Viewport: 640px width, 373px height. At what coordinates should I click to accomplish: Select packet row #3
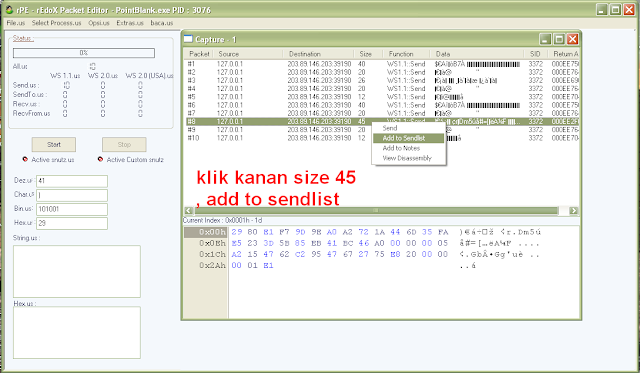(x=382, y=80)
